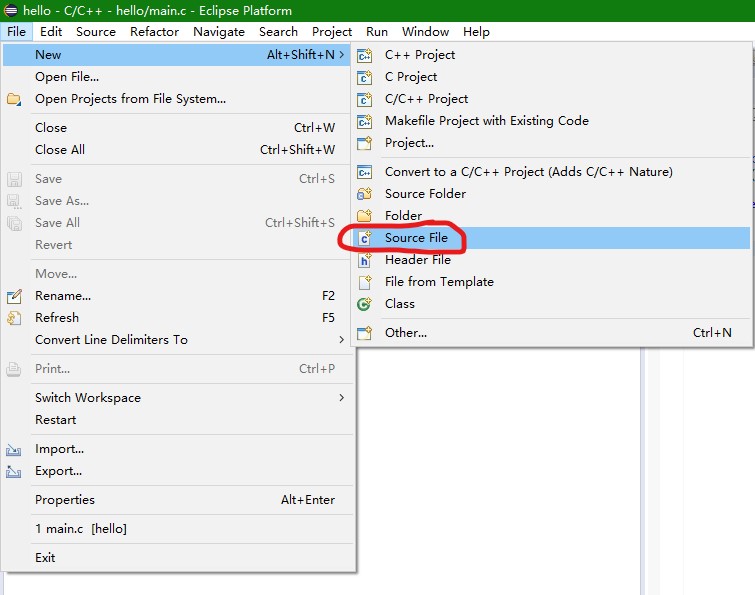Open the Run menu

click(x=377, y=32)
